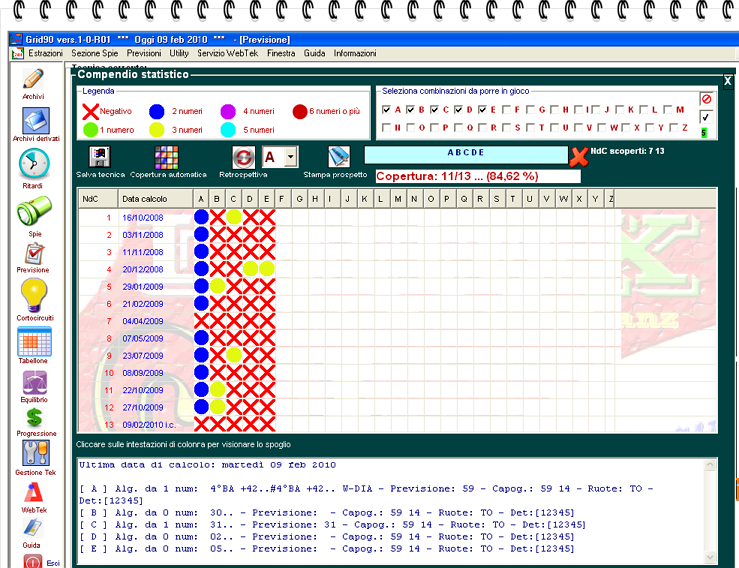Viewport: 739px width, 568px height.
Task: Open the Utility menu
Action: click(179, 53)
